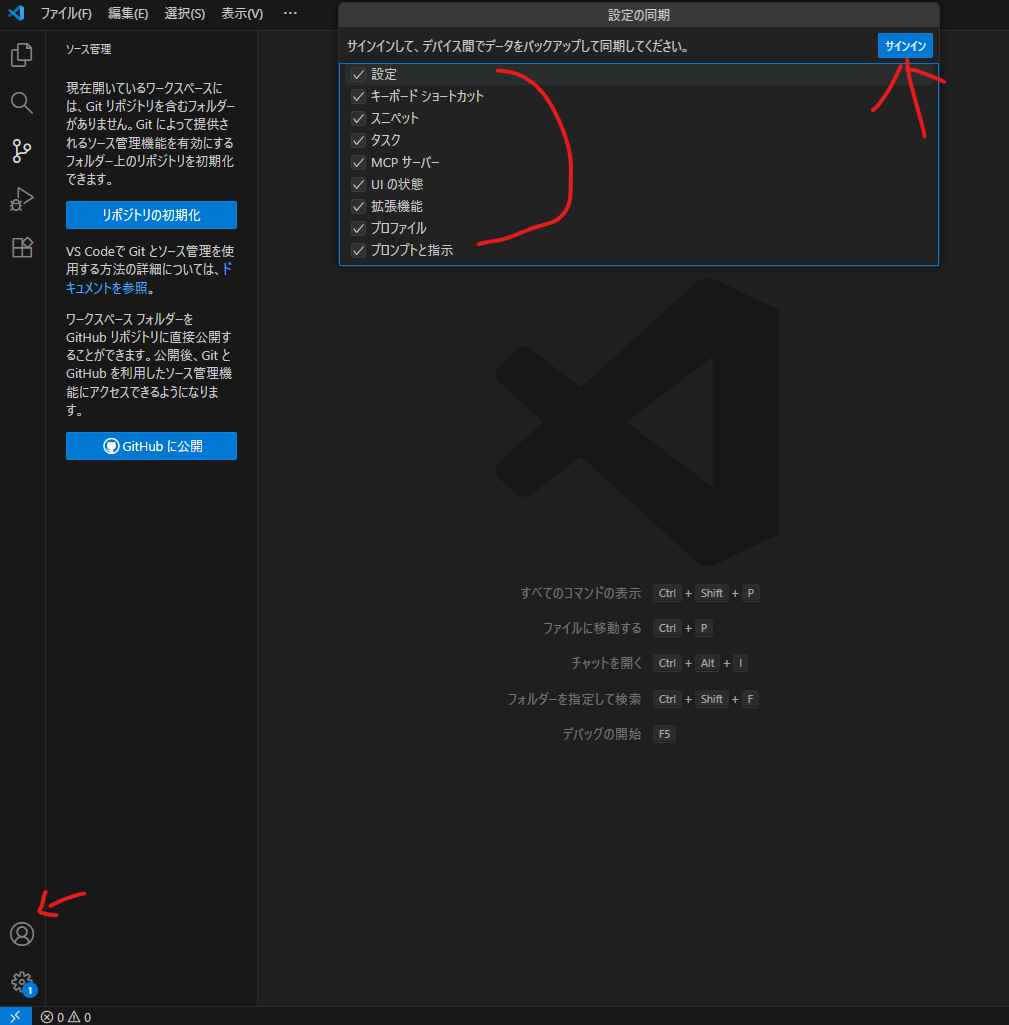The width and height of the screenshot is (1009, 1025).
Task: Open the Search view icon
Action: pyautogui.click(x=22, y=103)
